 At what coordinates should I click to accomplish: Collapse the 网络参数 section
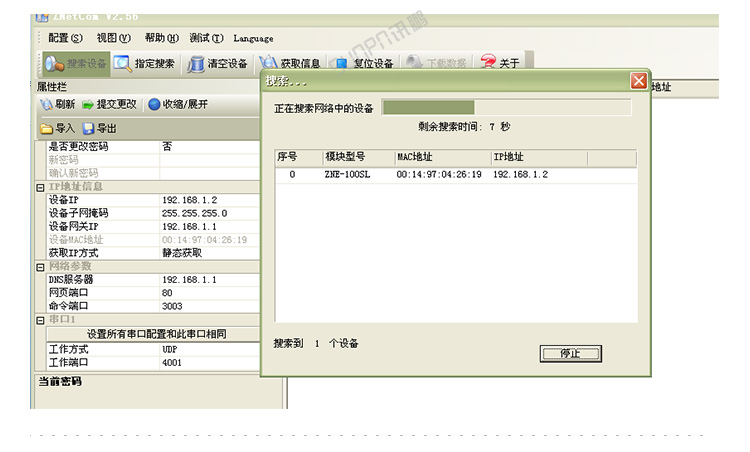point(41,267)
